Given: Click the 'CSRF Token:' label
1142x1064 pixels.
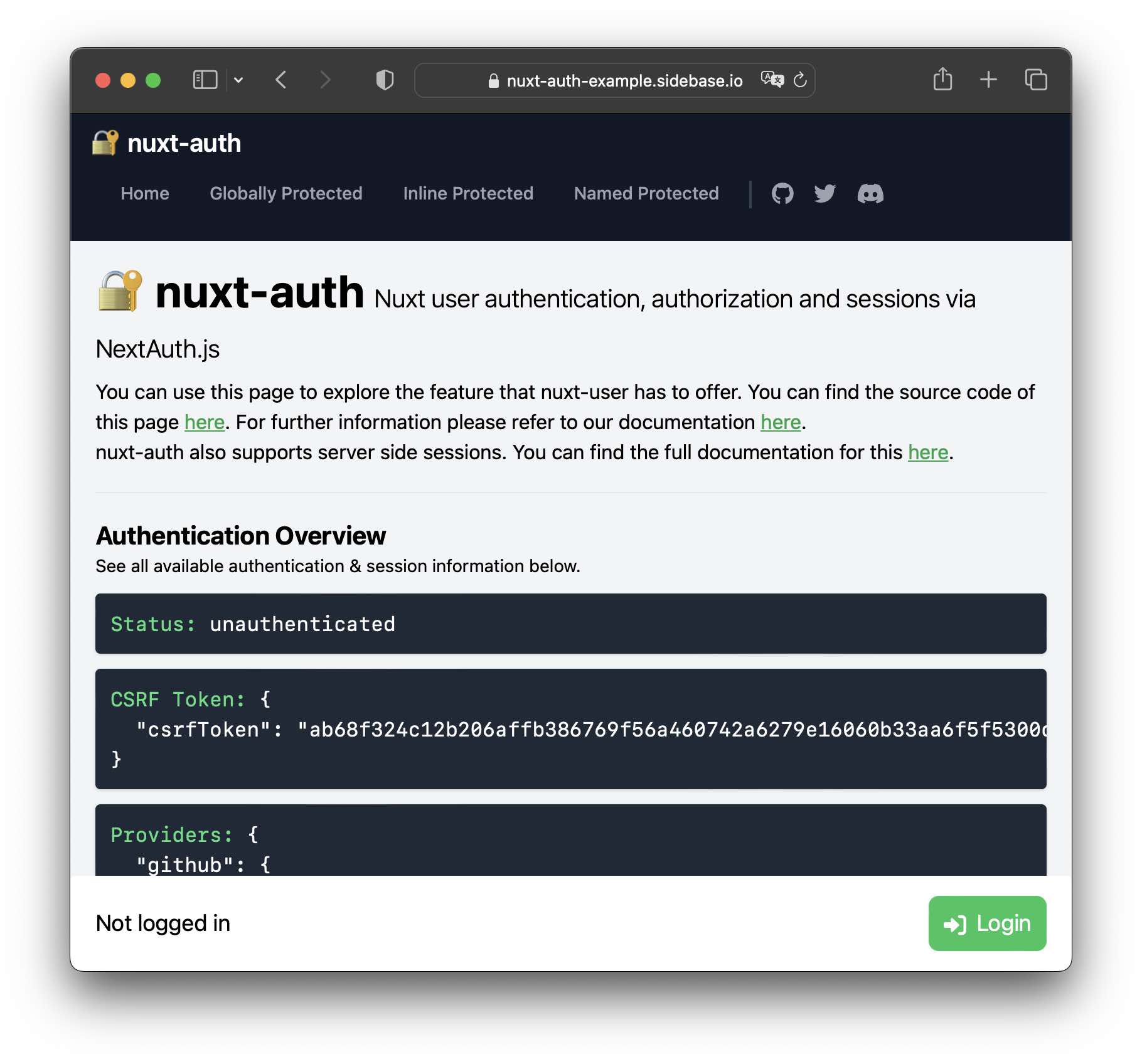Looking at the screenshot, I should (x=178, y=700).
